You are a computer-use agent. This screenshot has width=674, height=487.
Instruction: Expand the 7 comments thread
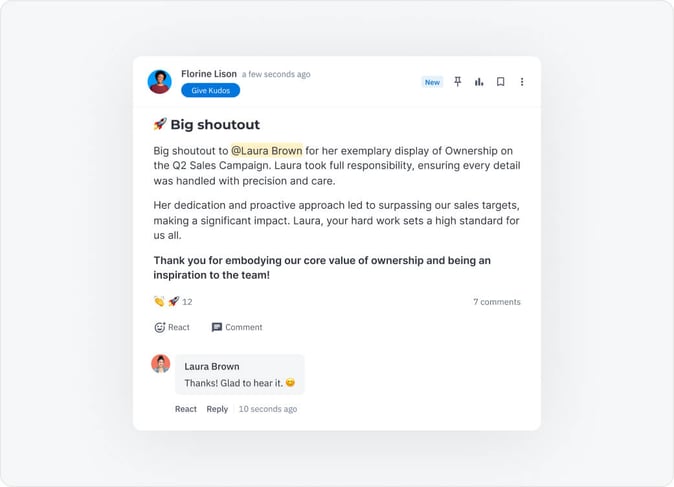[x=497, y=302]
